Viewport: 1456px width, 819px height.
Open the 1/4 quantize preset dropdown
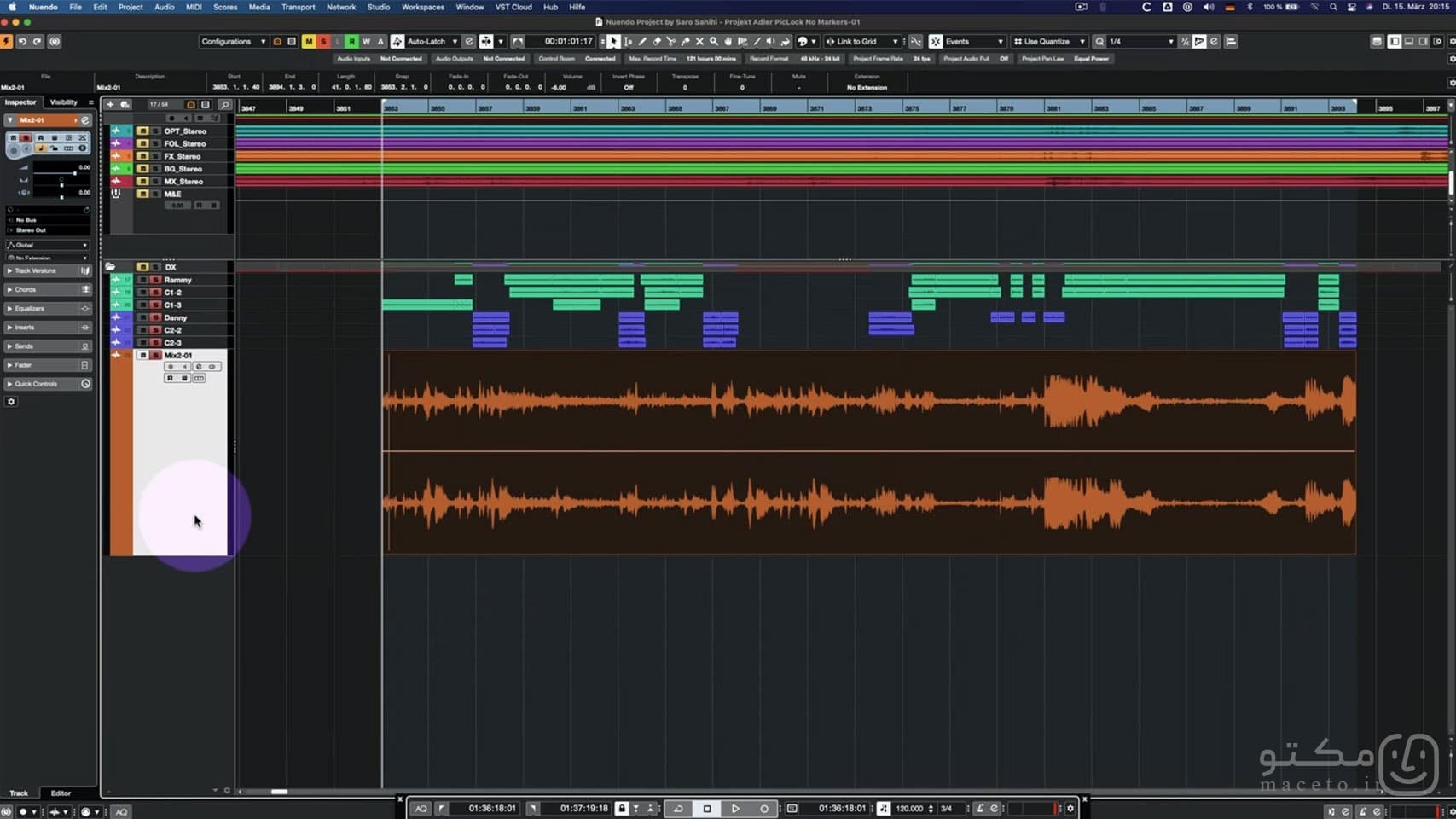coord(1141,41)
